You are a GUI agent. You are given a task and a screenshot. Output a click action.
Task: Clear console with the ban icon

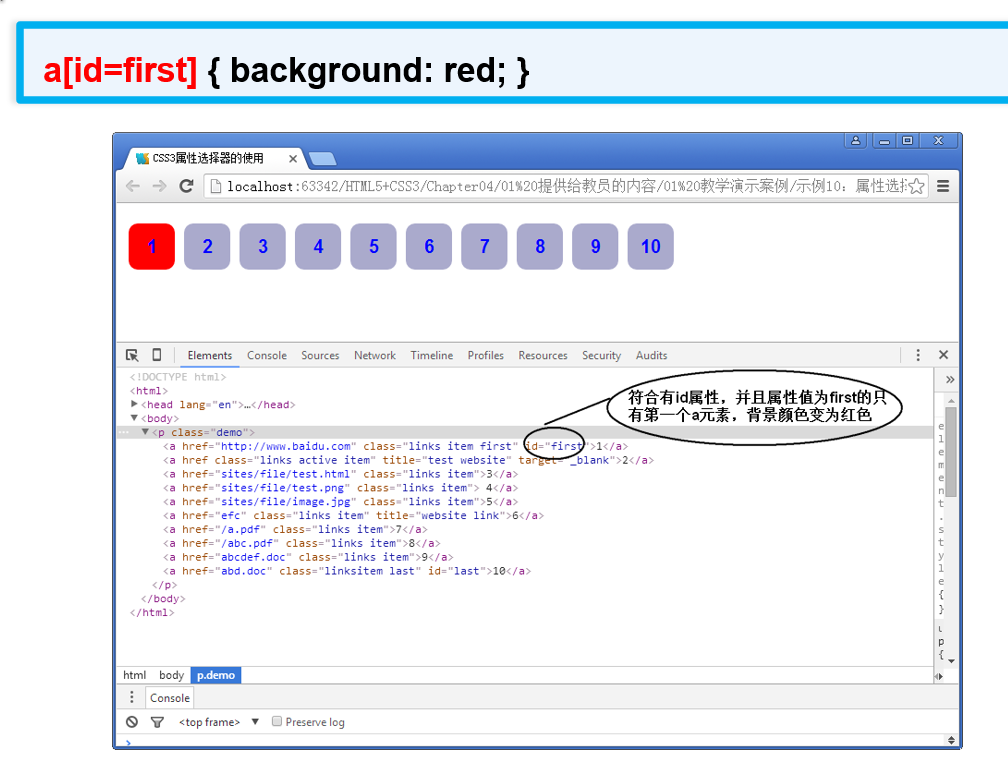tap(132, 722)
